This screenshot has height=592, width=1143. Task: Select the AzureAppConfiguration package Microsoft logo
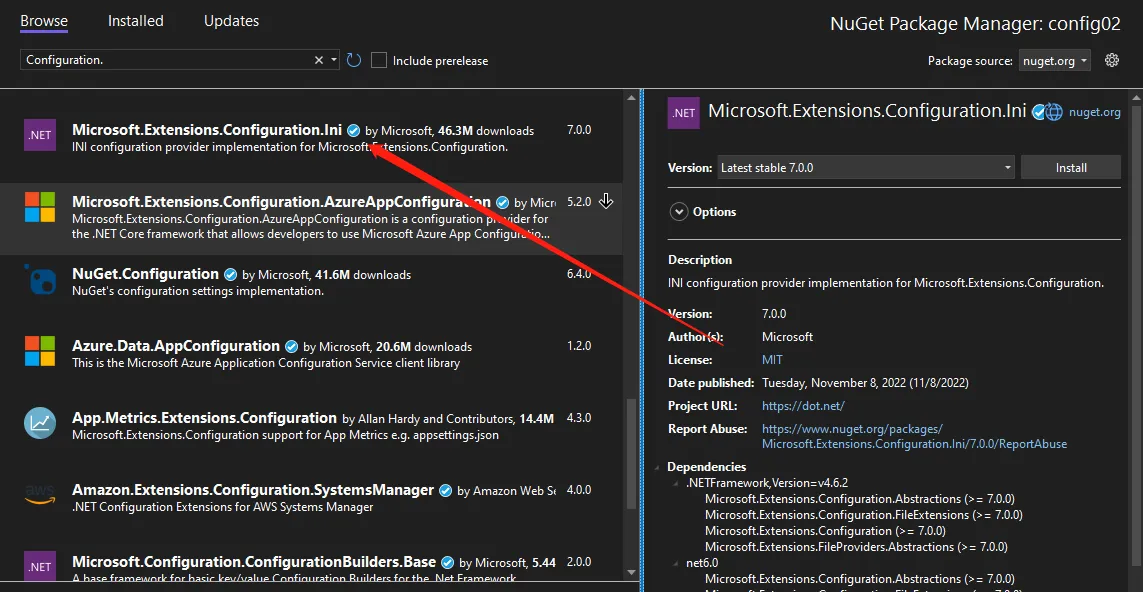coord(39,207)
